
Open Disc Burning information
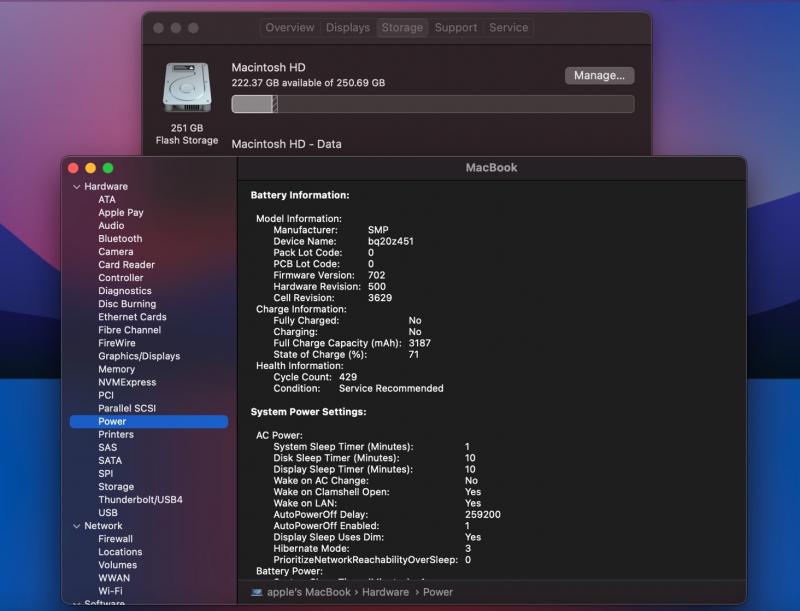[x=128, y=304]
